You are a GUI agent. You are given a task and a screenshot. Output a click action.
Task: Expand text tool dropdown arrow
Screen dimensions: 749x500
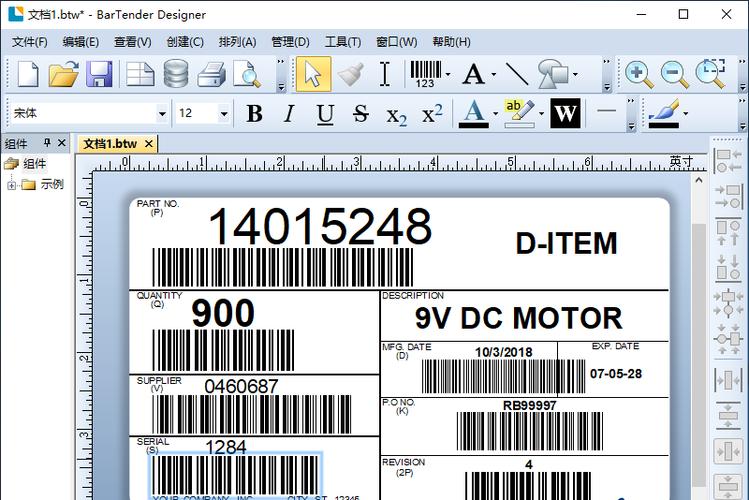pos(494,74)
